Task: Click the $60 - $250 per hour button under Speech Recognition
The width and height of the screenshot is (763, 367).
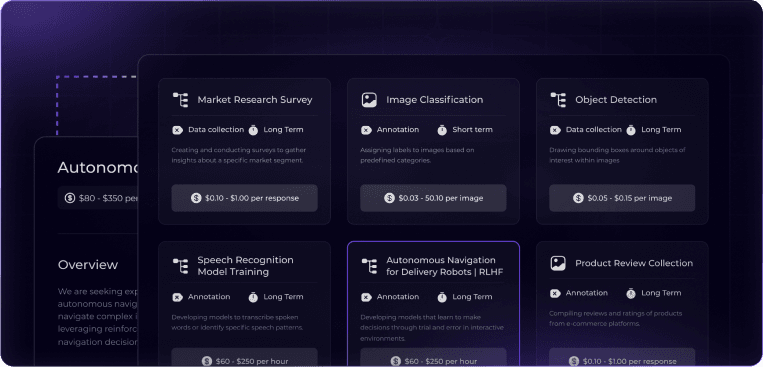Action: click(244, 358)
